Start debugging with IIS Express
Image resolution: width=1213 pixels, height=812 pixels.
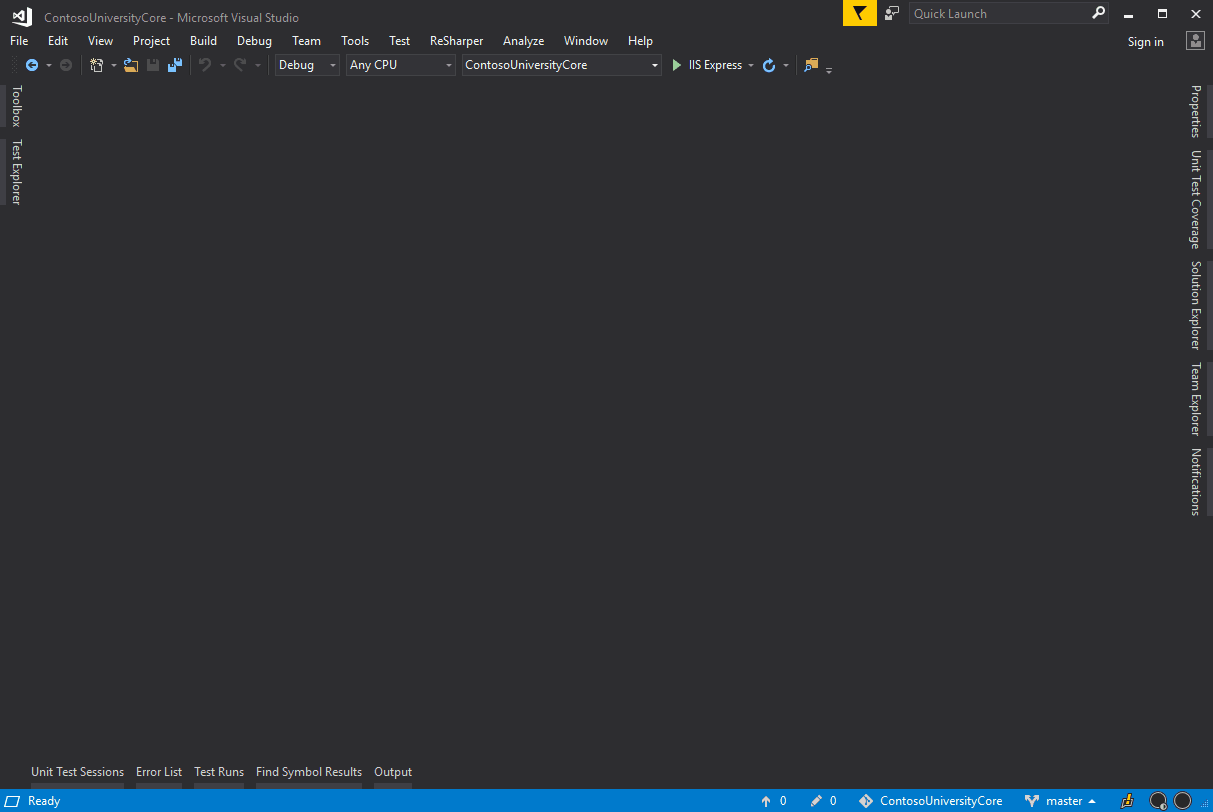pos(707,65)
